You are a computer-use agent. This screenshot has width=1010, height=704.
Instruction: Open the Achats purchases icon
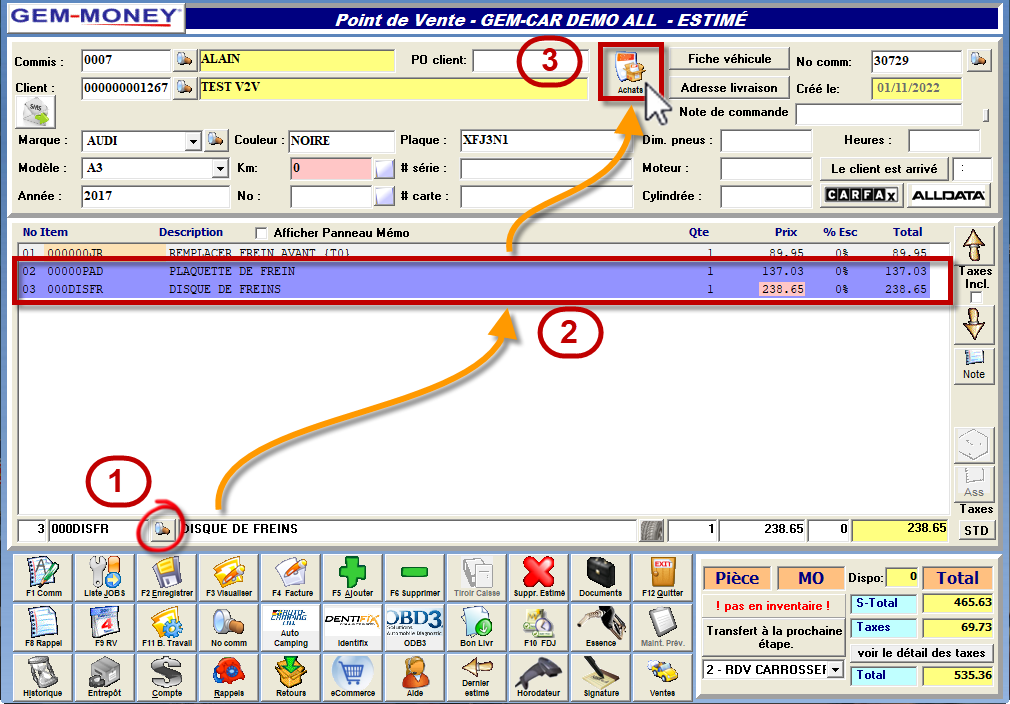(630, 72)
